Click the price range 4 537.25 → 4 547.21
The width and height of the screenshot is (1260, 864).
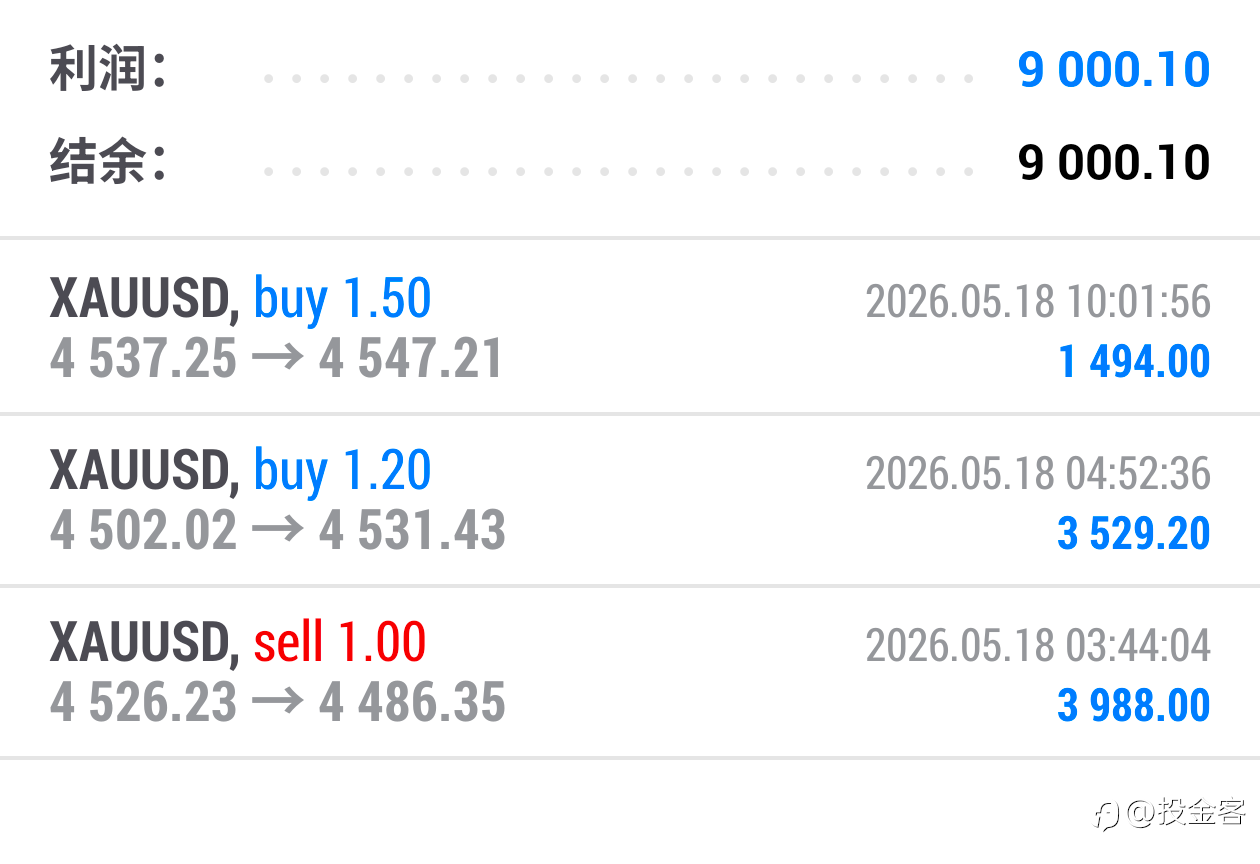coord(277,358)
